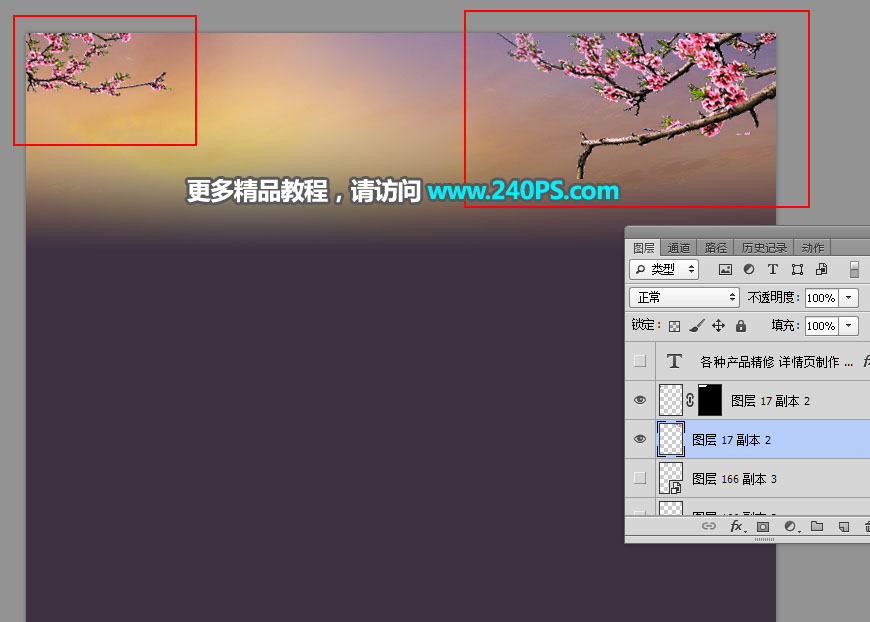Hide the masked 图层 17 副本 2 layer
This screenshot has width=870, height=622.
640,400
